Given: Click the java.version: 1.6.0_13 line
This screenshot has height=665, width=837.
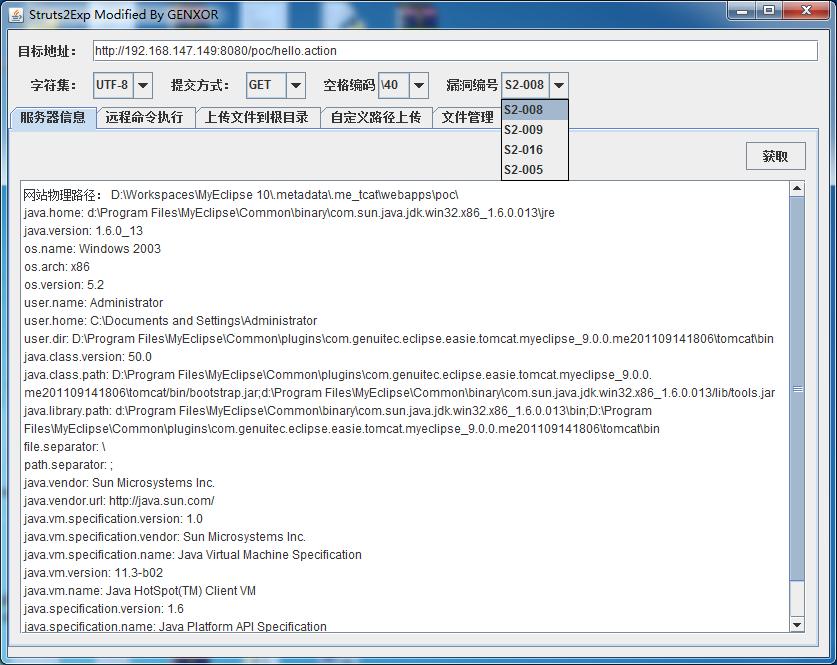Looking at the screenshot, I should click(x=83, y=231).
